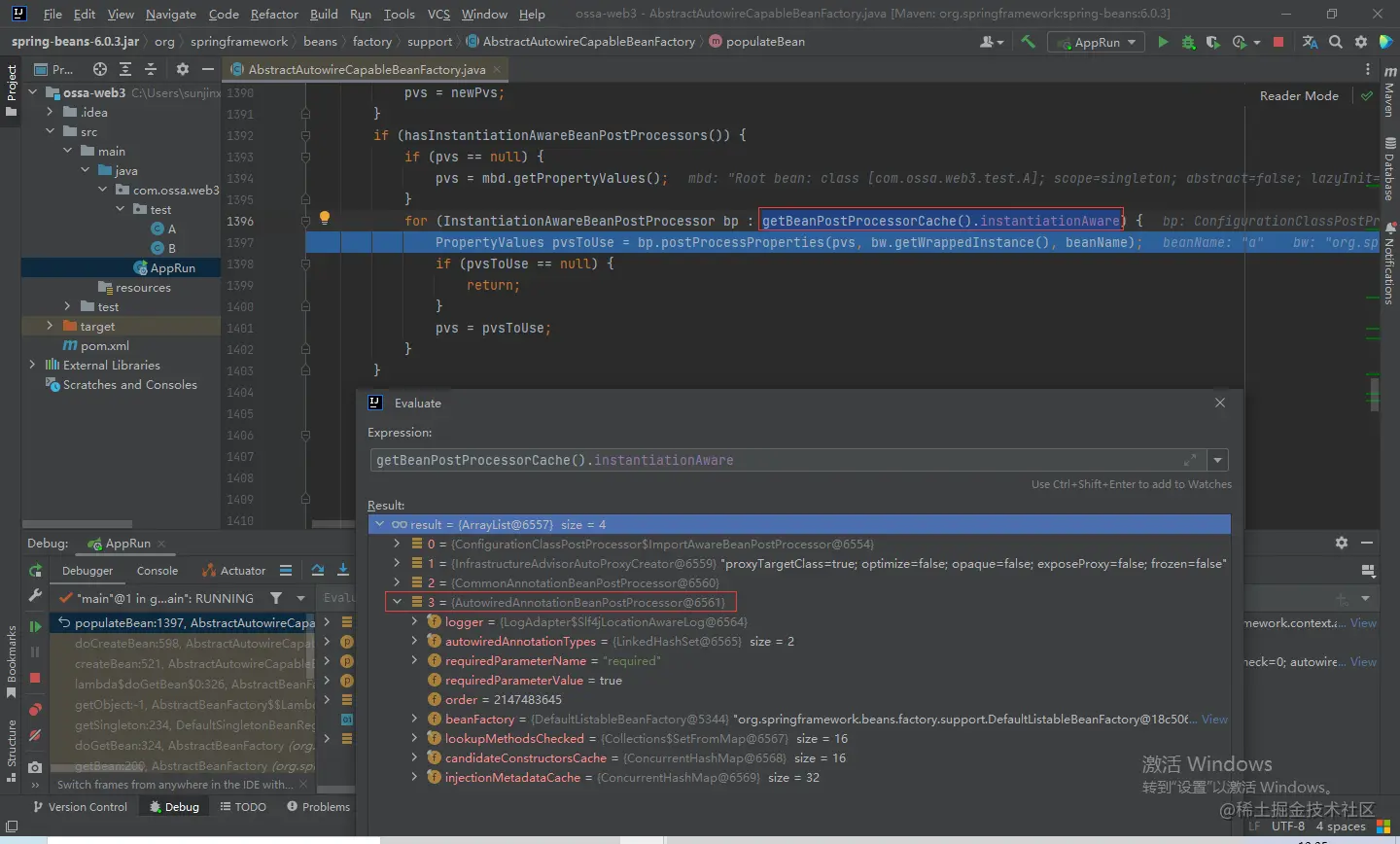Click the Rerun AppRun icon in Debug panel

point(35,571)
